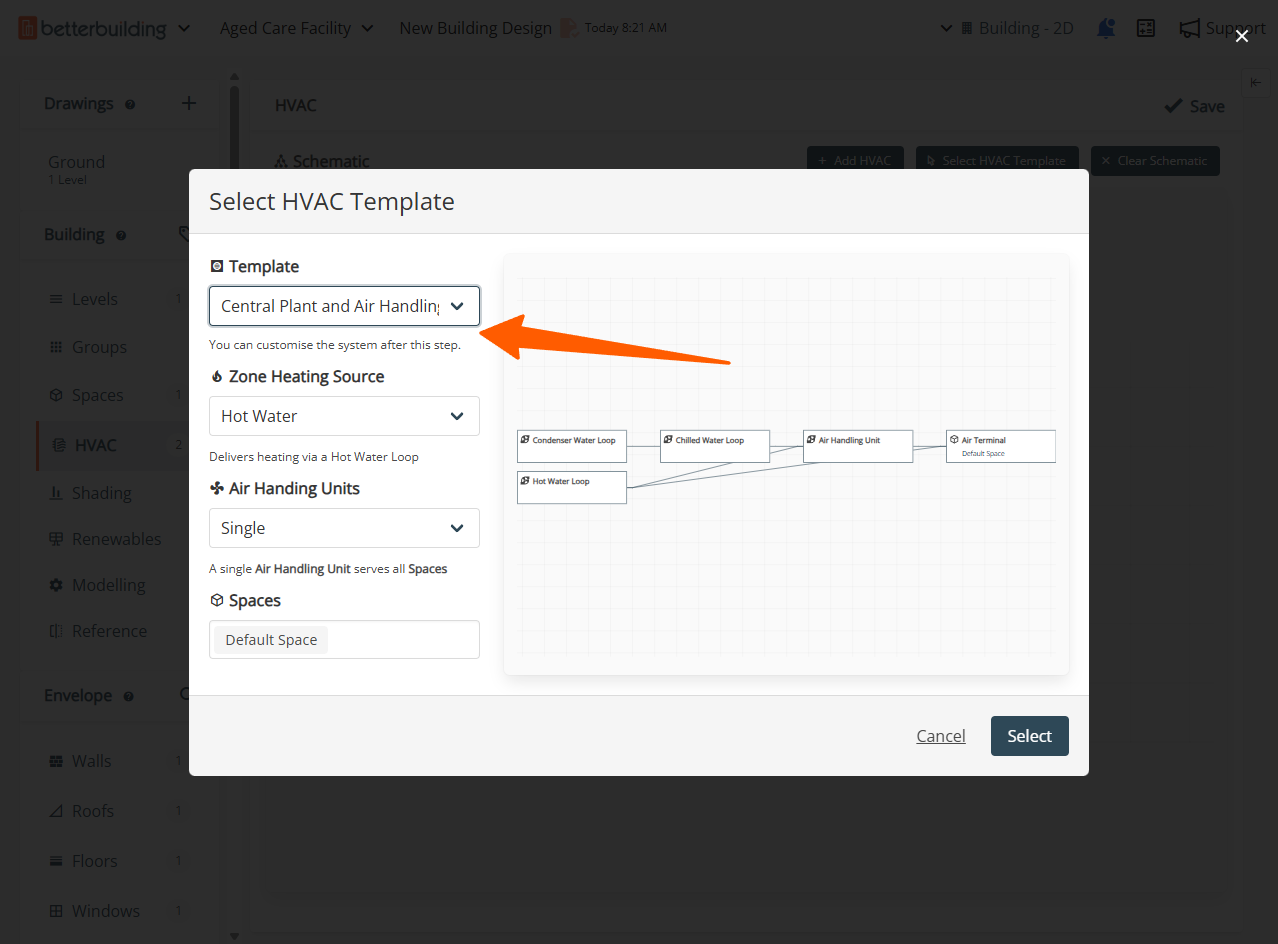The image size is (1278, 944).
Task: Click the Envelope help question icon
Action: point(128,696)
